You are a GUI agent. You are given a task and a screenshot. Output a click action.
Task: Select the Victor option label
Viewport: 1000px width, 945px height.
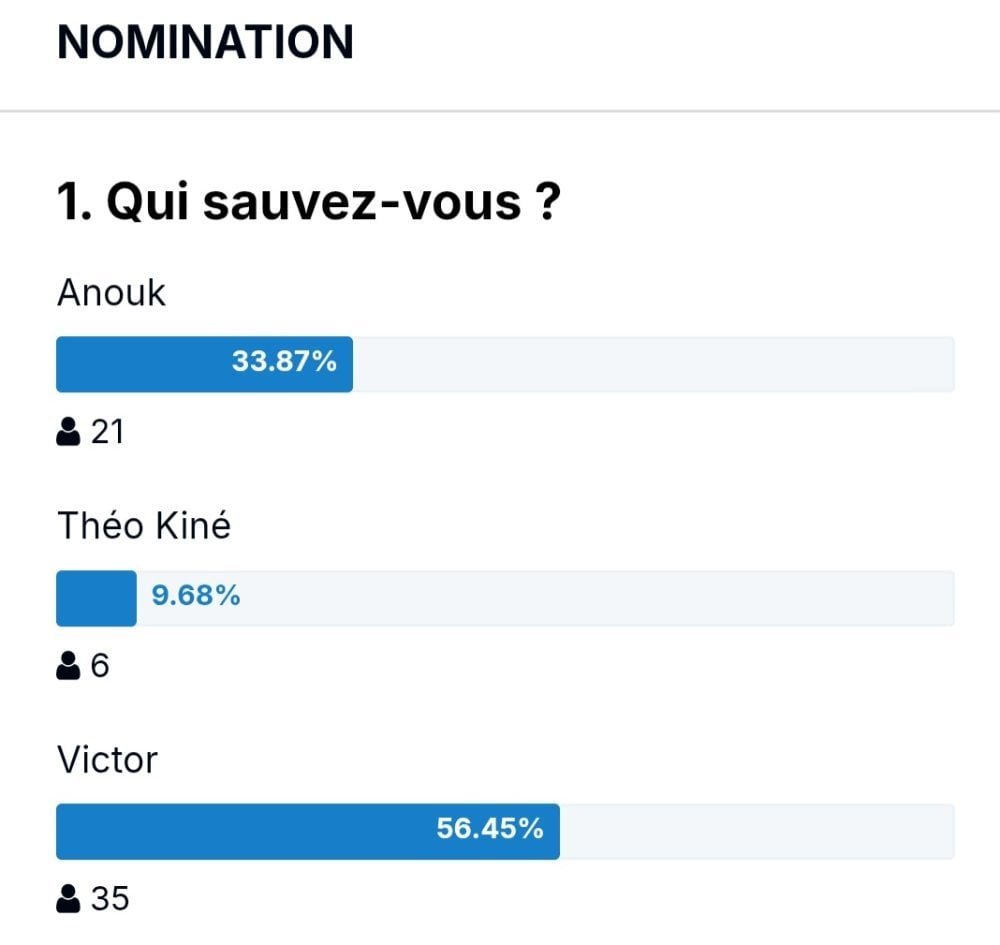click(x=107, y=760)
